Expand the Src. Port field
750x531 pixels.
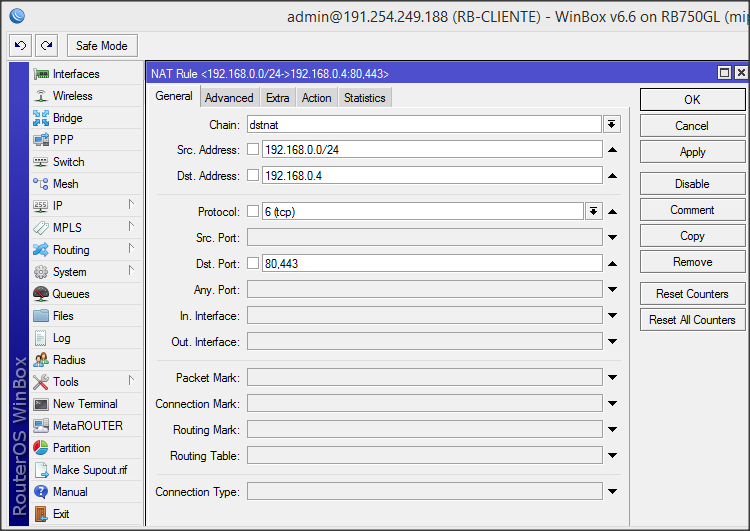click(x=612, y=237)
